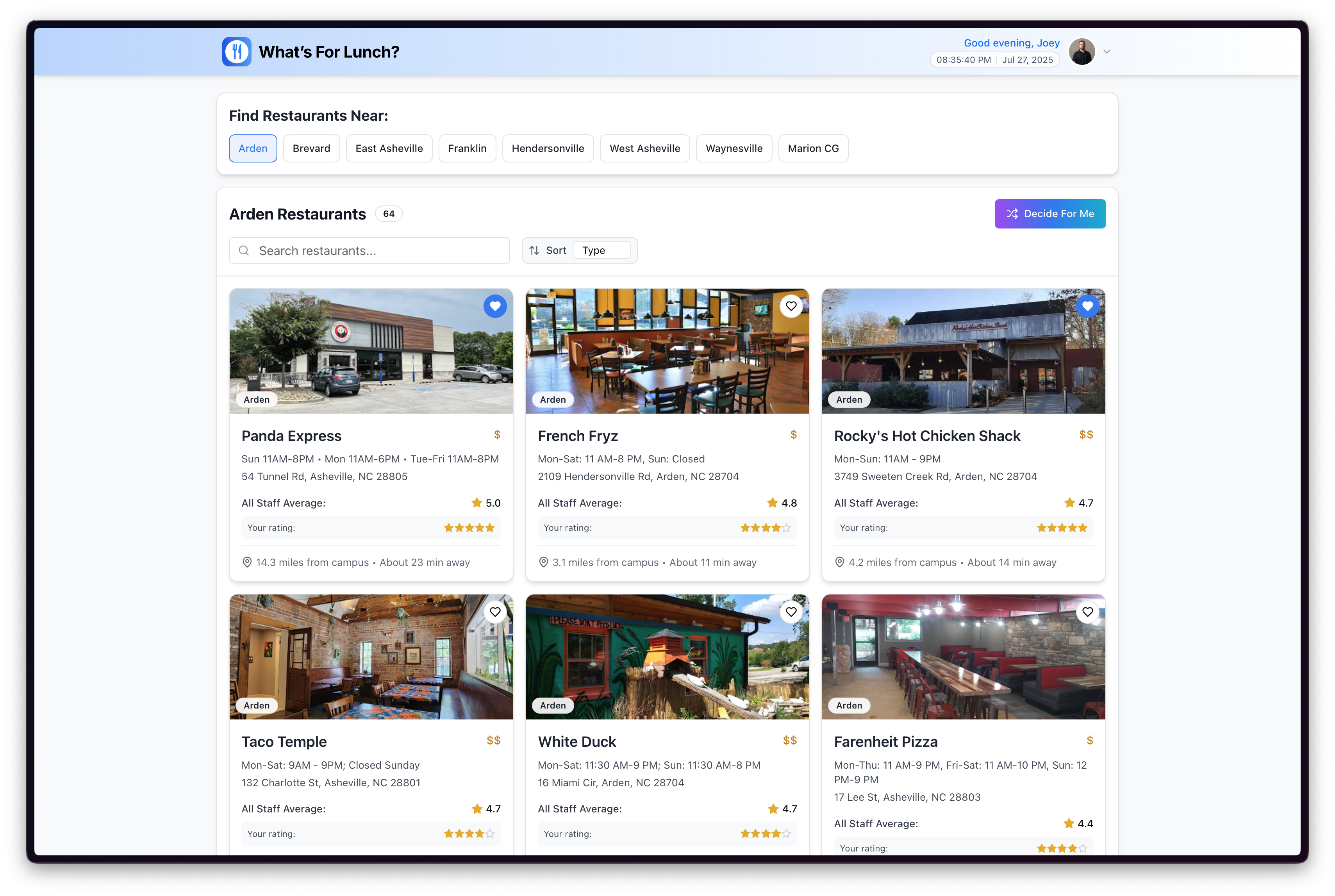Open Rocky's Hot Chicken Shack title

pyautogui.click(x=927, y=436)
